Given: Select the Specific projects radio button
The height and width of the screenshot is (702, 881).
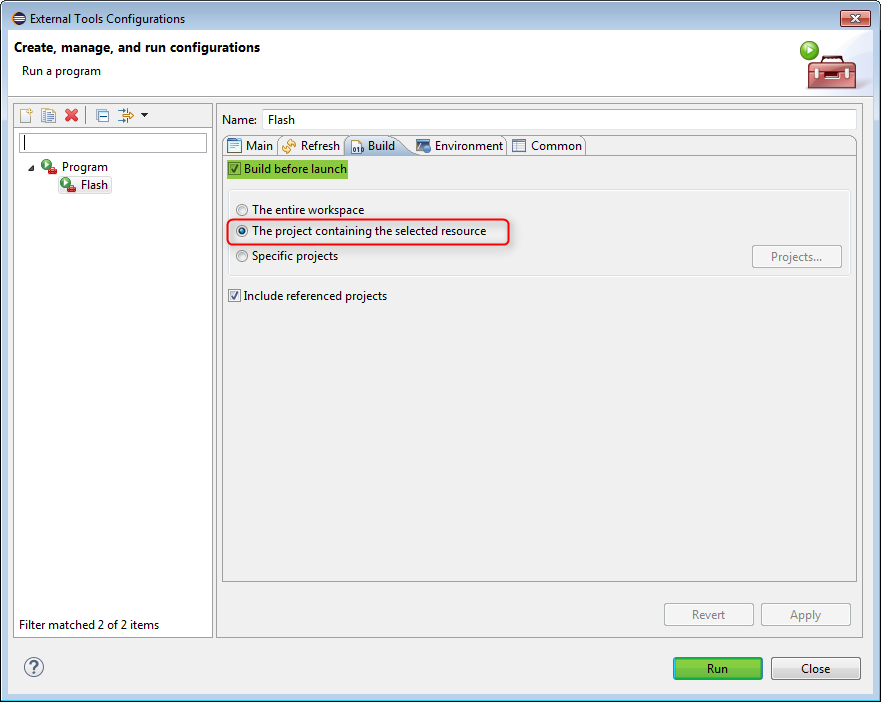Looking at the screenshot, I should (x=242, y=256).
